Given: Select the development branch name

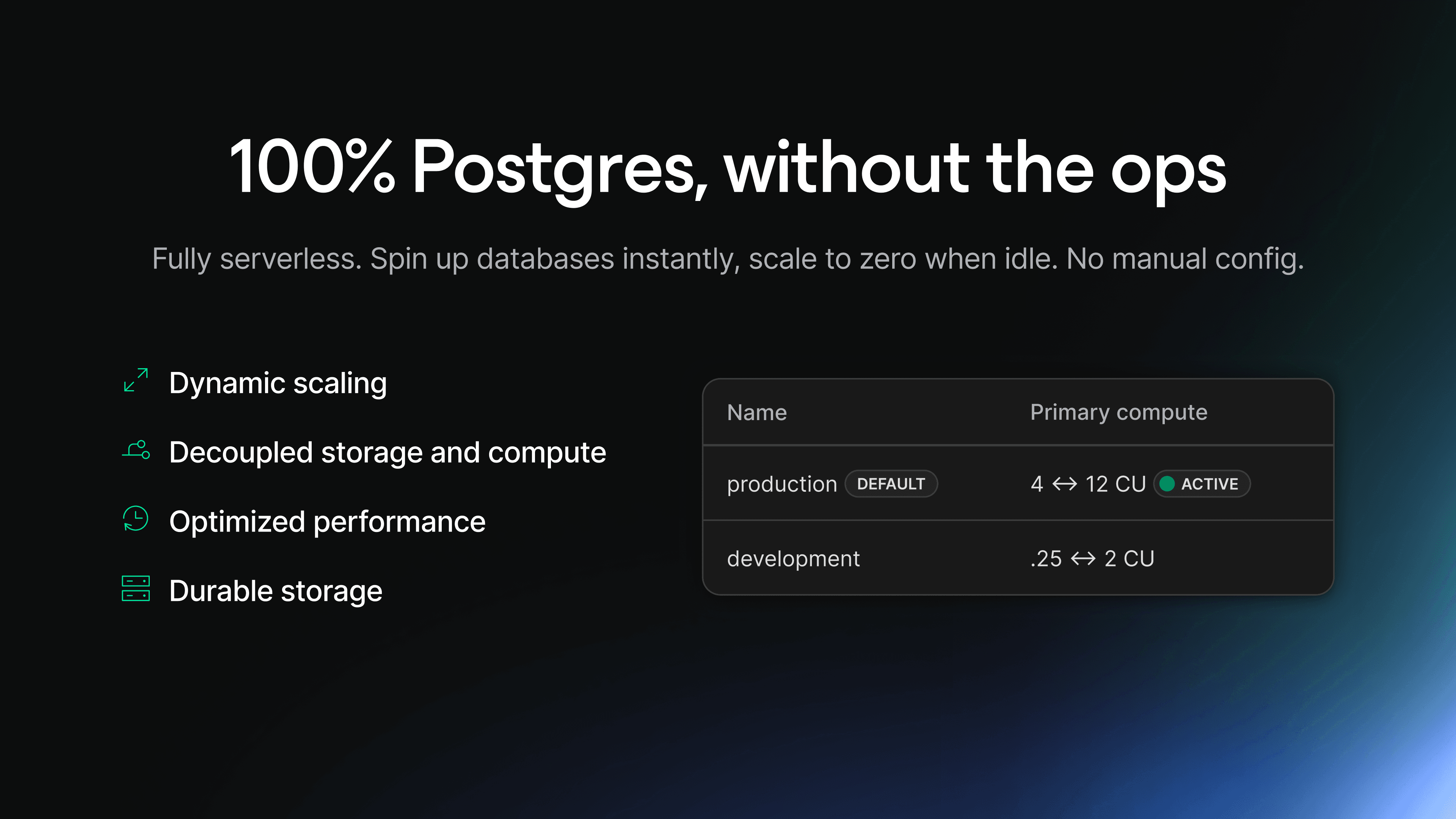Looking at the screenshot, I should click(x=793, y=559).
